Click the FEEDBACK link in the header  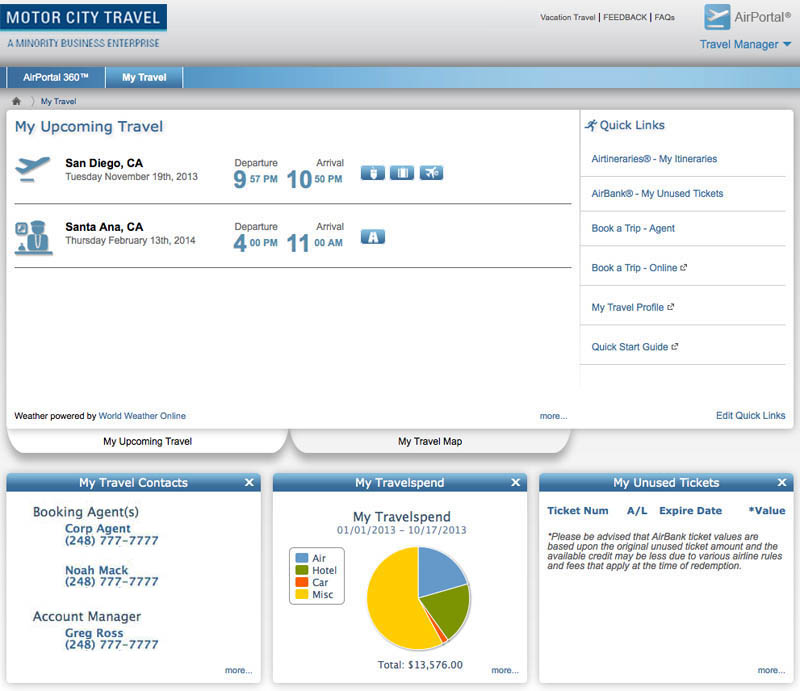pyautogui.click(x=625, y=17)
